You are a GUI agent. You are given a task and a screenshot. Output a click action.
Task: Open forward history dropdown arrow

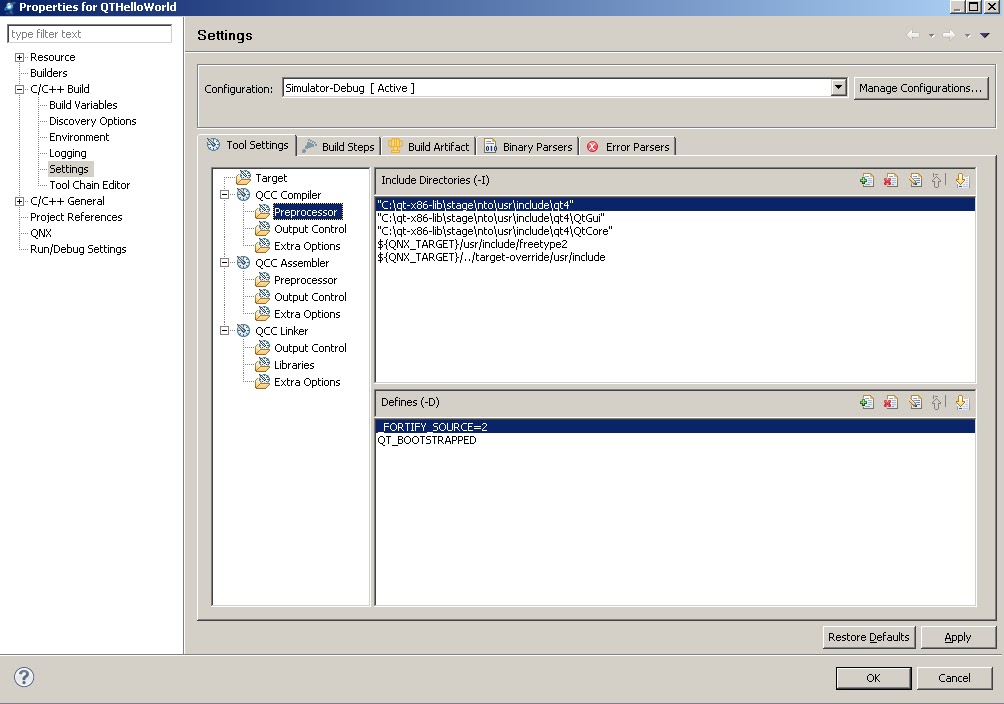[x=967, y=36]
